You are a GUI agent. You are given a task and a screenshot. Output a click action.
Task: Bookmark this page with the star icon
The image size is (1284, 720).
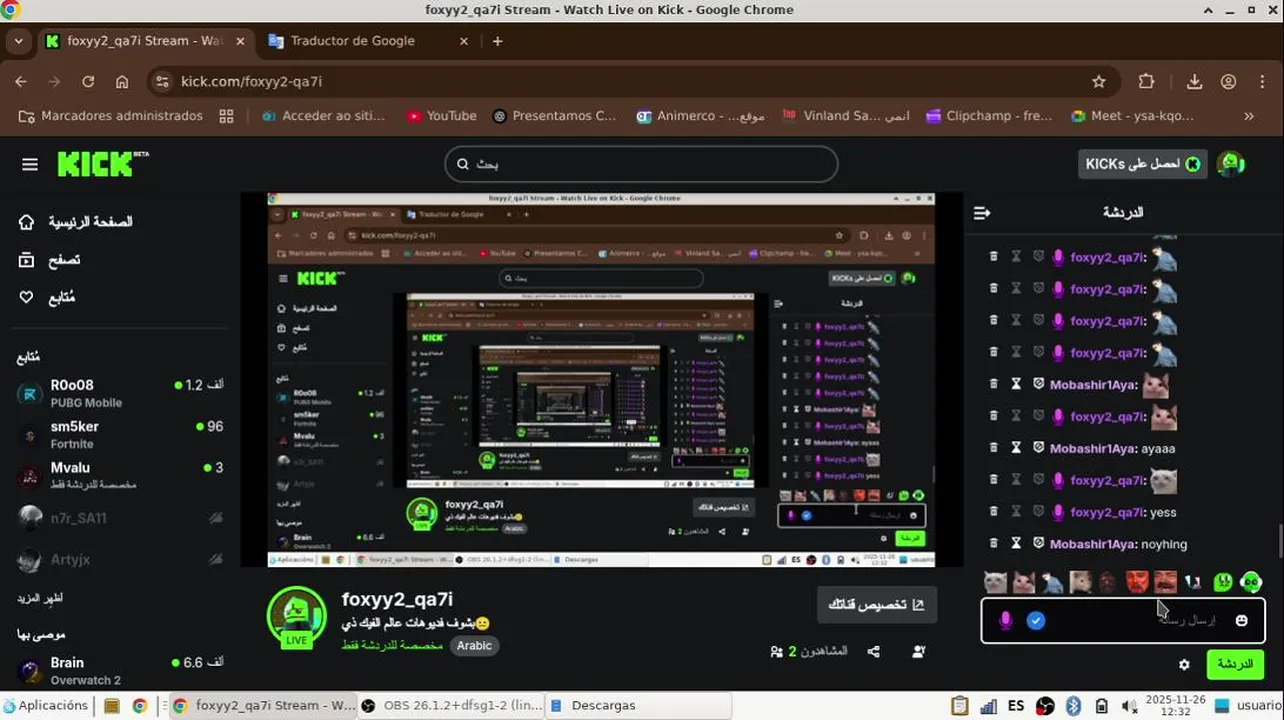point(1099,82)
